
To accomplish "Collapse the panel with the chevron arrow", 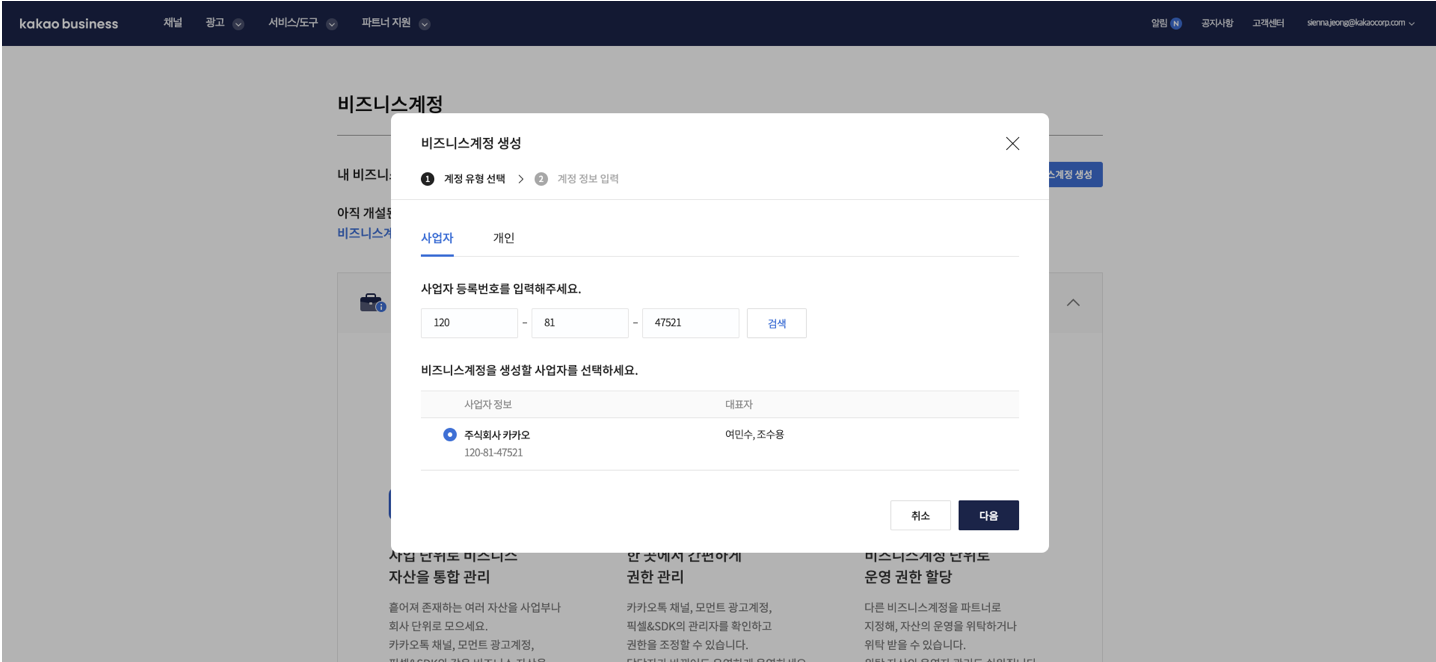I will pos(1073,302).
